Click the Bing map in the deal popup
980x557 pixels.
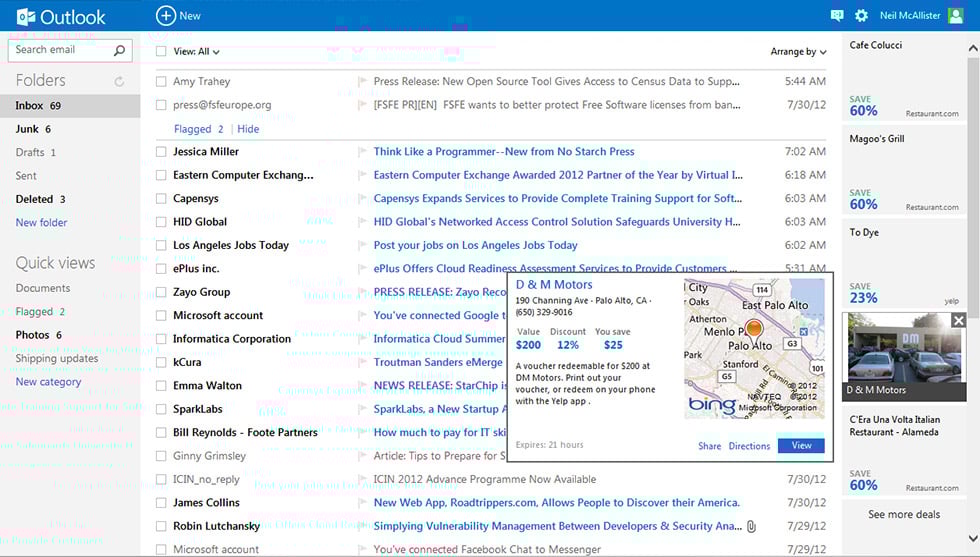754,348
